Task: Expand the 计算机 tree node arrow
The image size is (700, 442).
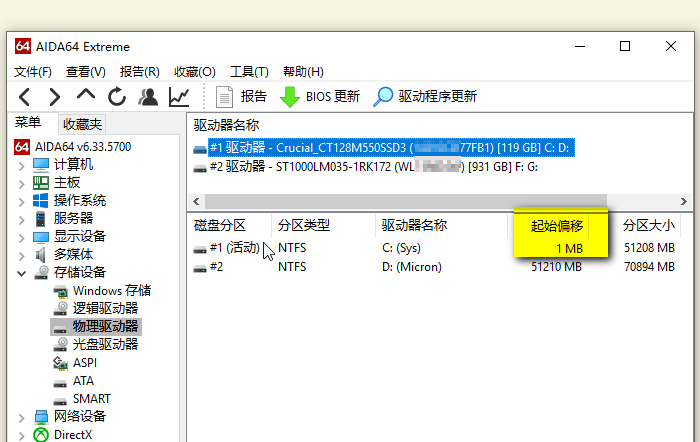Action: (21, 167)
